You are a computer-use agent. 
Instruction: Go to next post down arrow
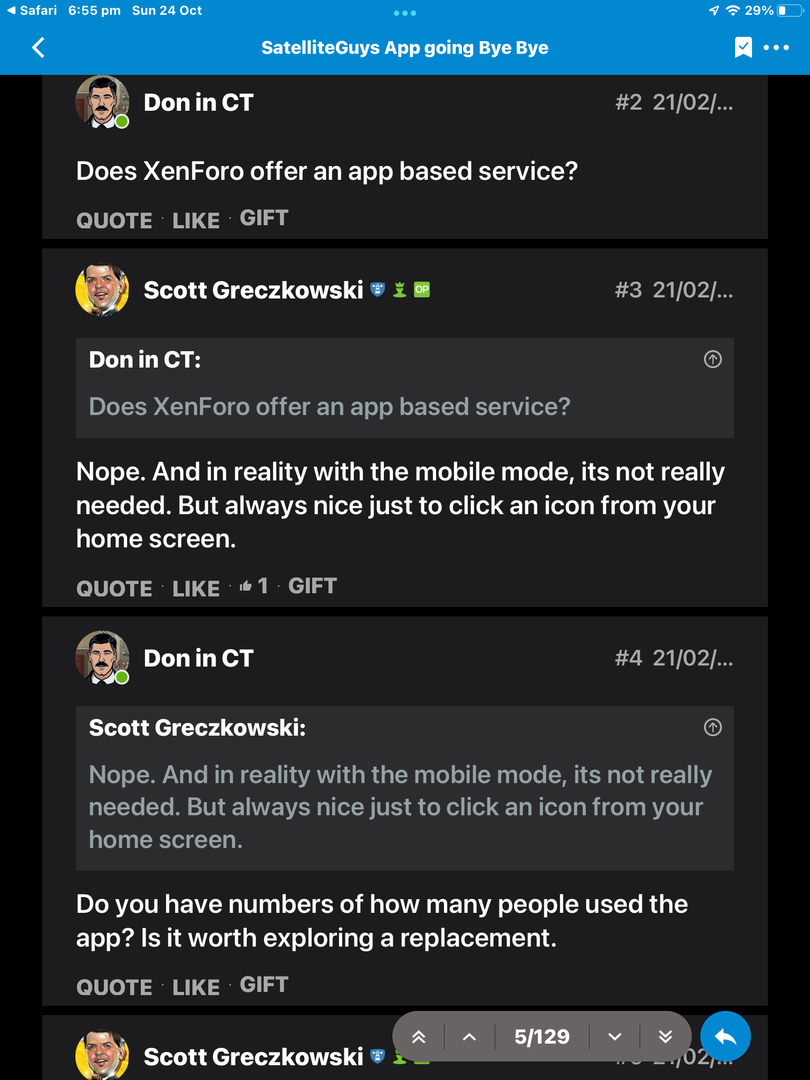click(615, 1037)
